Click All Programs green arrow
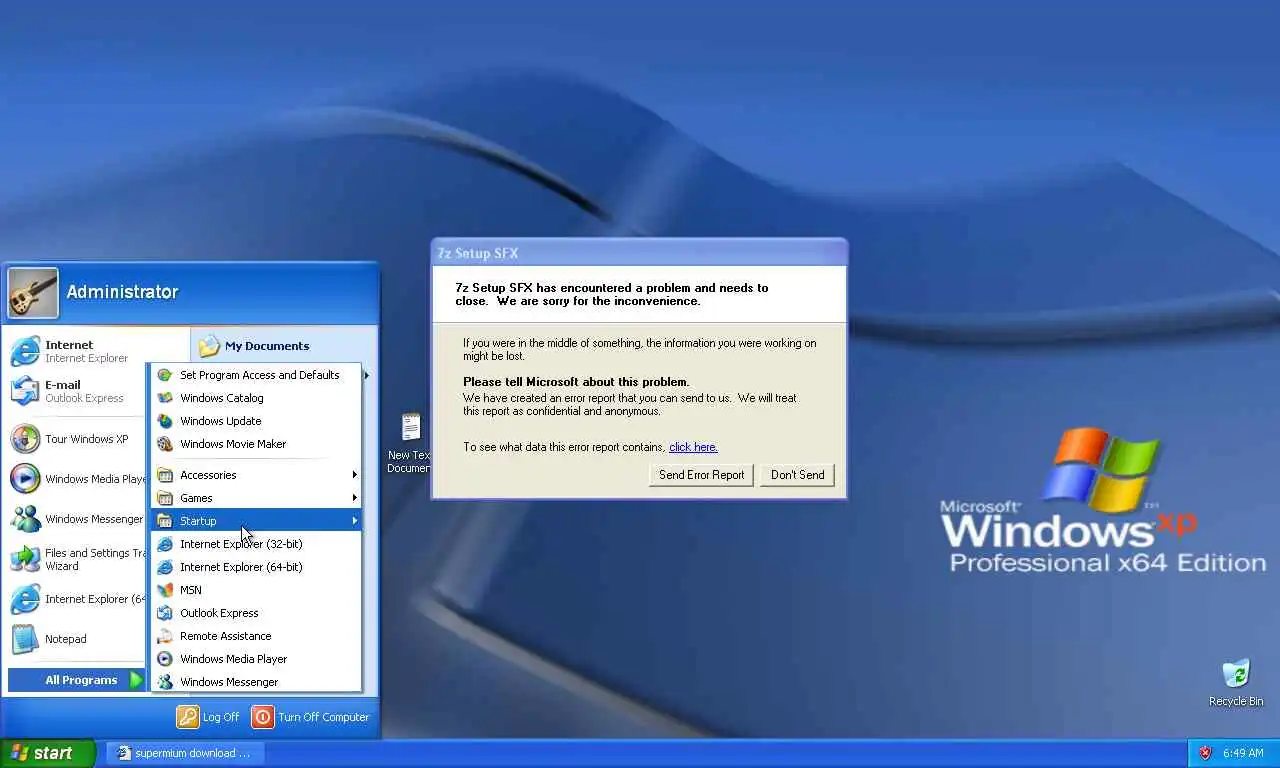This screenshot has width=1280, height=768. [137, 680]
